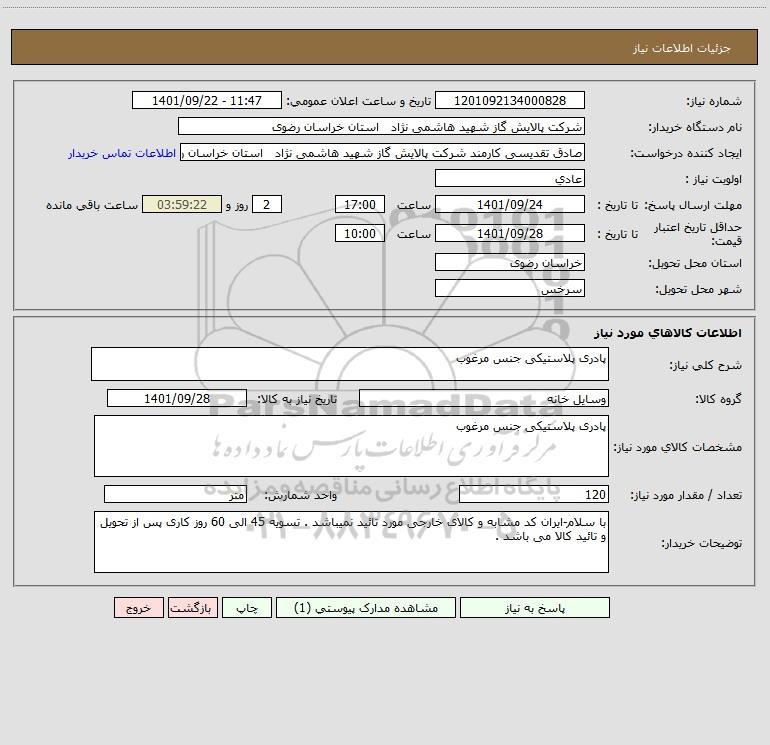Click label 'شماره نیاز:'

(714, 101)
